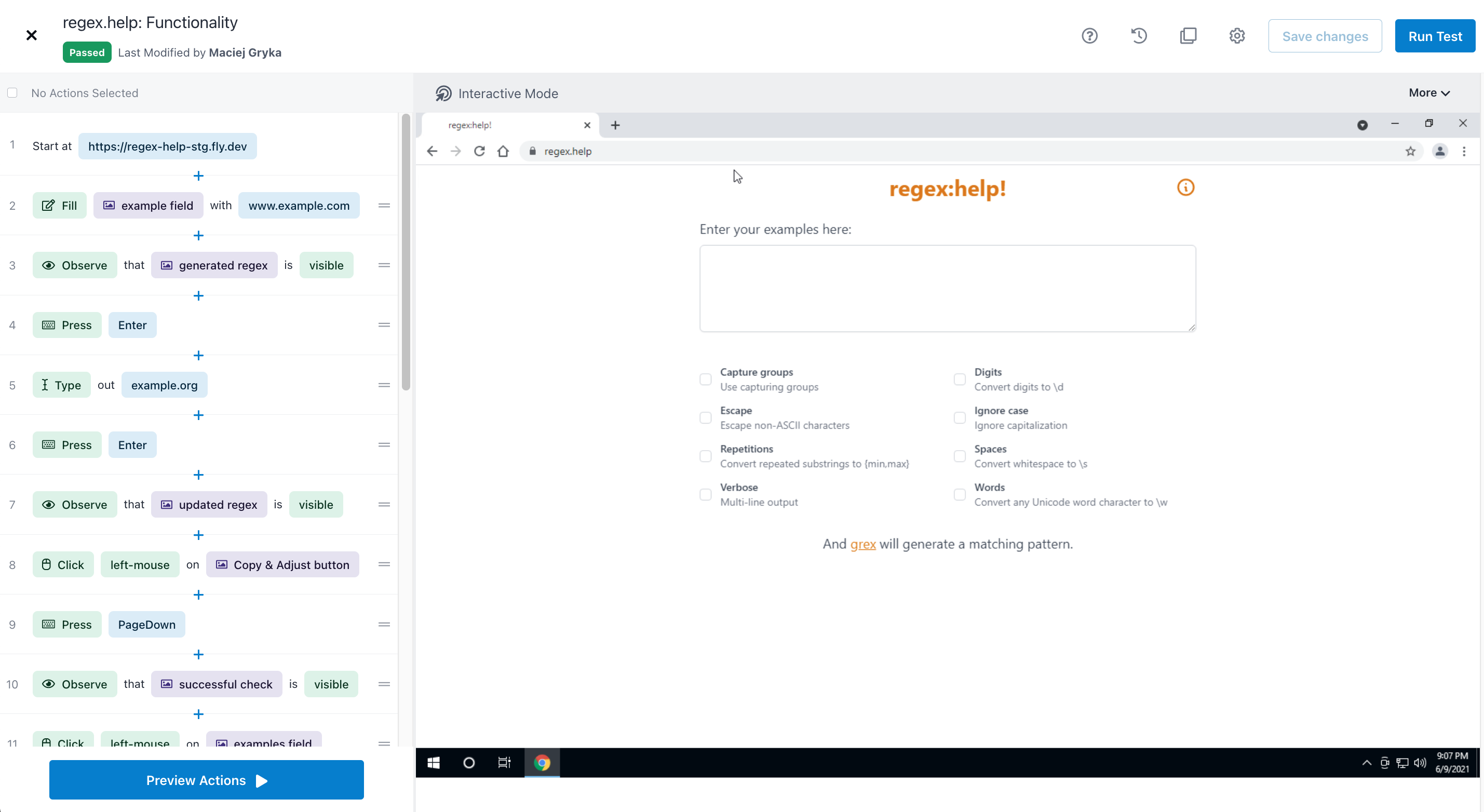1484x812 pixels.
Task: Enable the Digits checkbox
Action: pos(959,379)
